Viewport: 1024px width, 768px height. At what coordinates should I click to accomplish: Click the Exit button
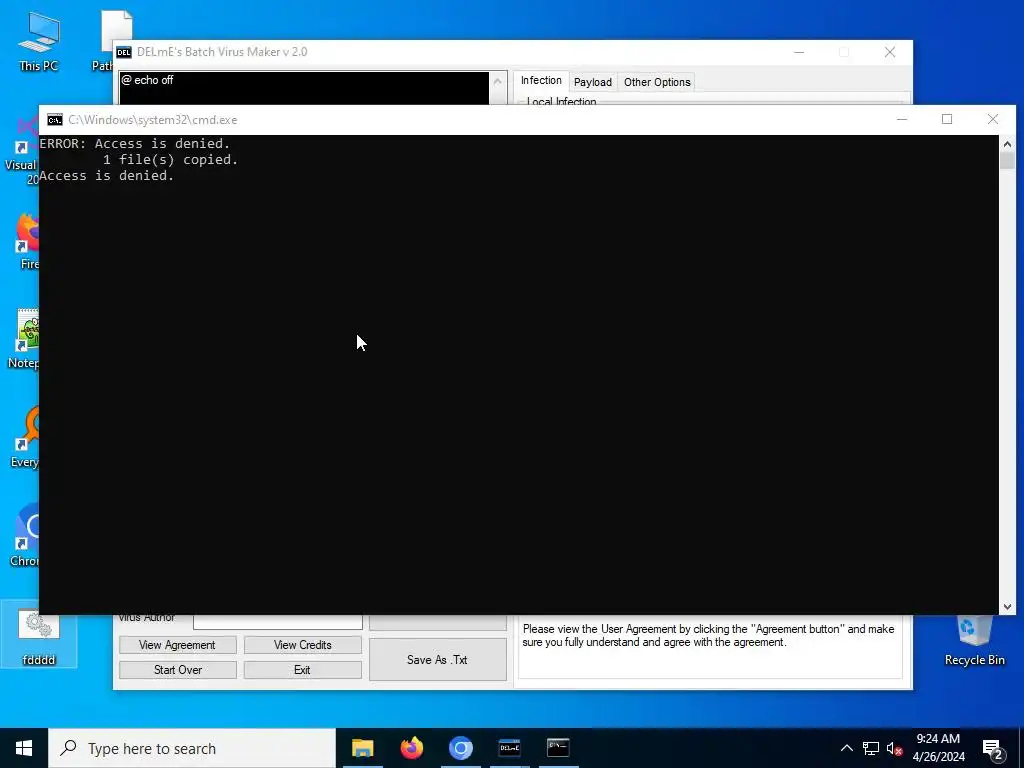pyautogui.click(x=302, y=669)
